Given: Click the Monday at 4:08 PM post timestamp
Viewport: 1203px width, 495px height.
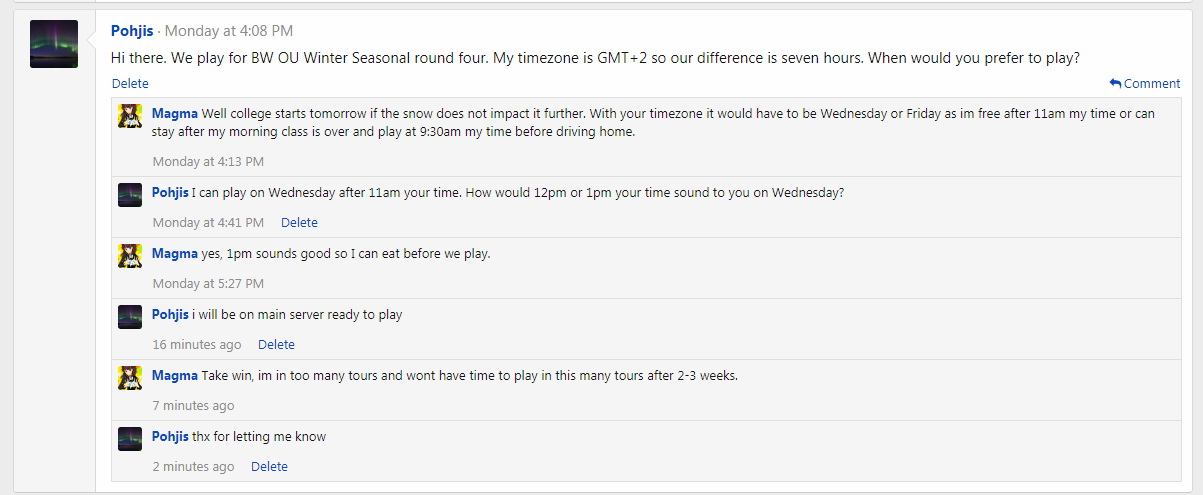Looking at the screenshot, I should tap(229, 31).
